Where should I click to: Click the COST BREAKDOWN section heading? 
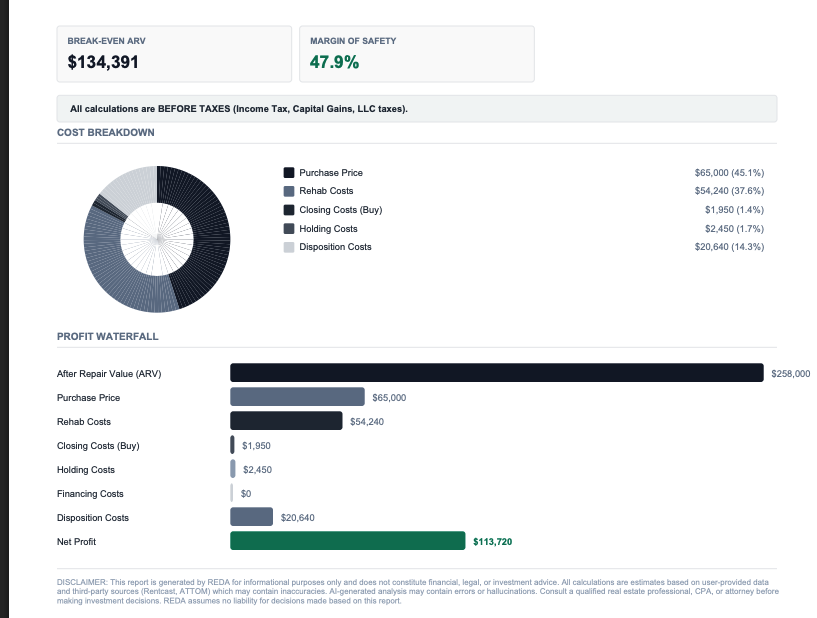(106, 132)
